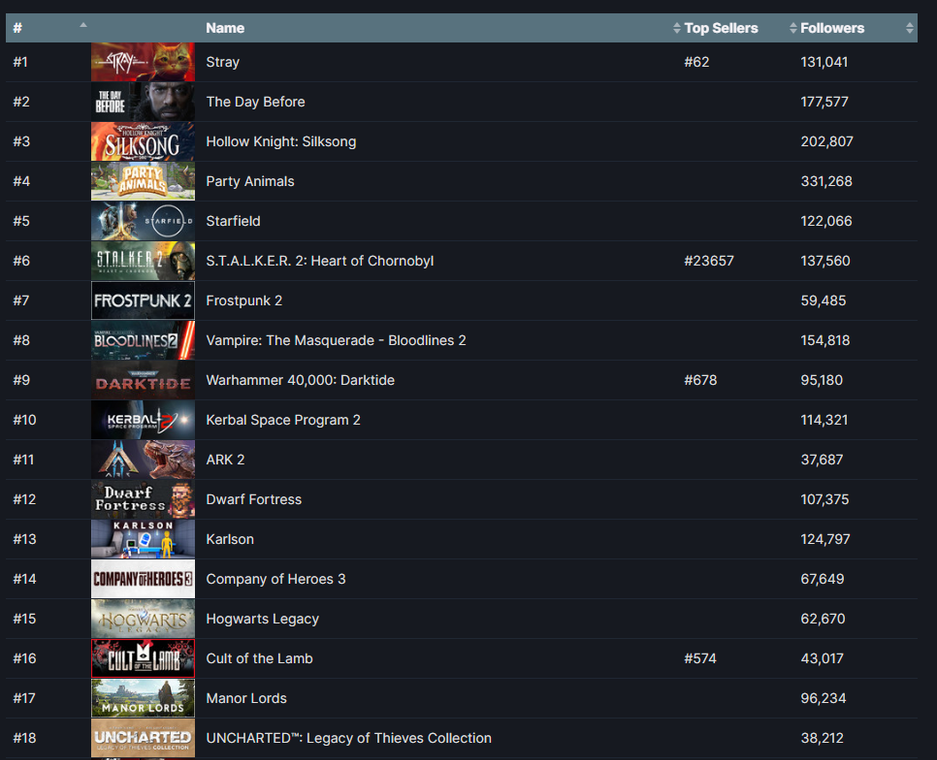This screenshot has height=760, width=937.
Task: Open the Karlson capsule image
Action: click(x=143, y=539)
